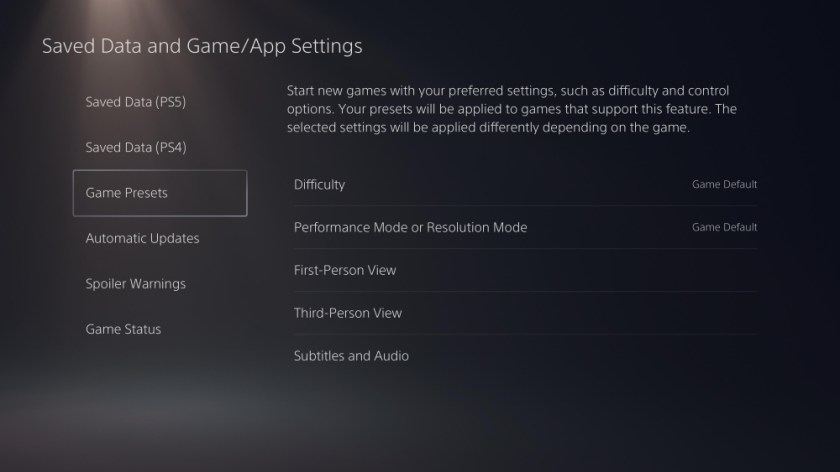
Task: Expand the First-Person View presets
Action: (x=525, y=270)
